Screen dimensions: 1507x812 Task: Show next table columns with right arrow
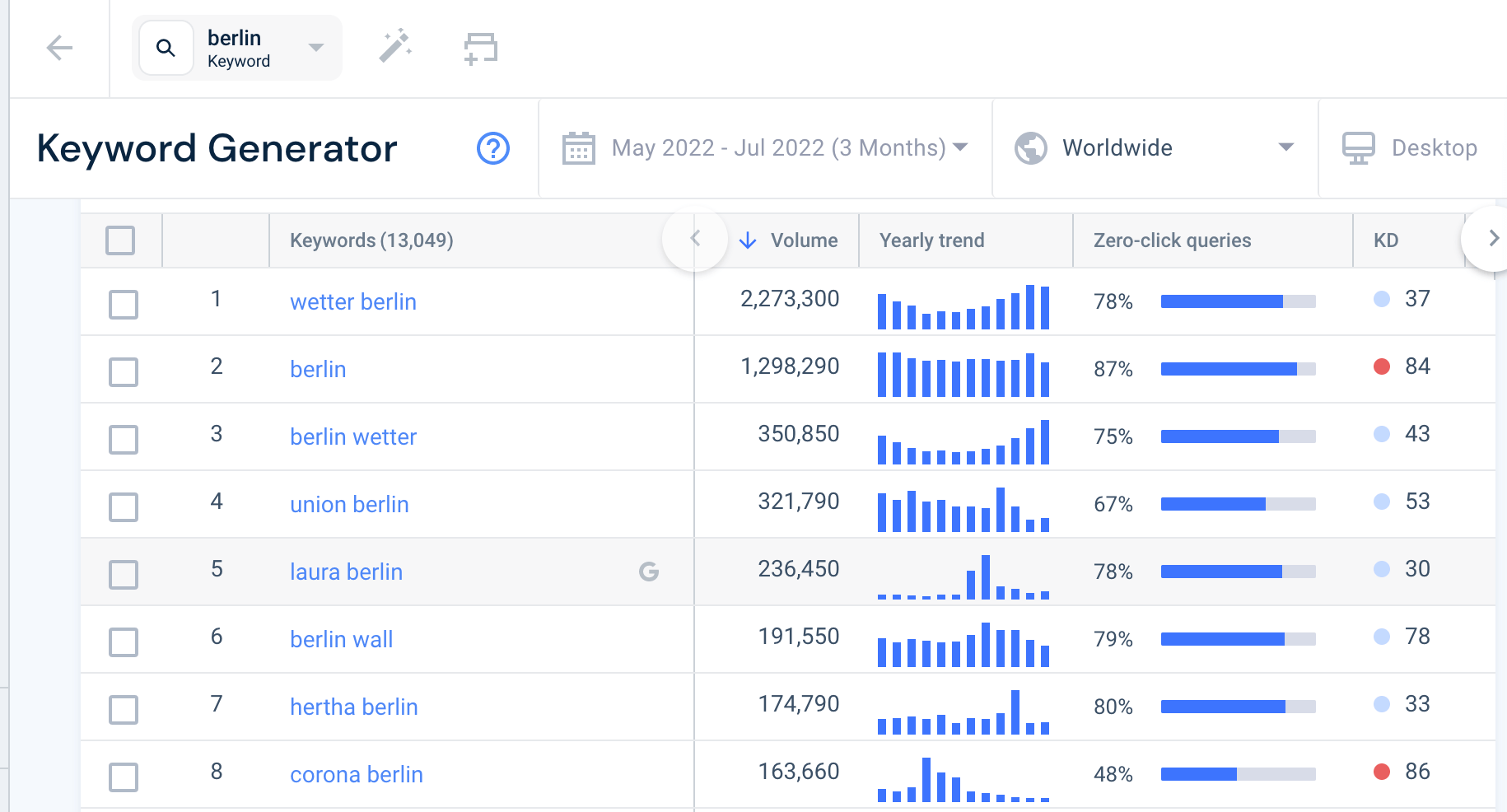click(1492, 239)
